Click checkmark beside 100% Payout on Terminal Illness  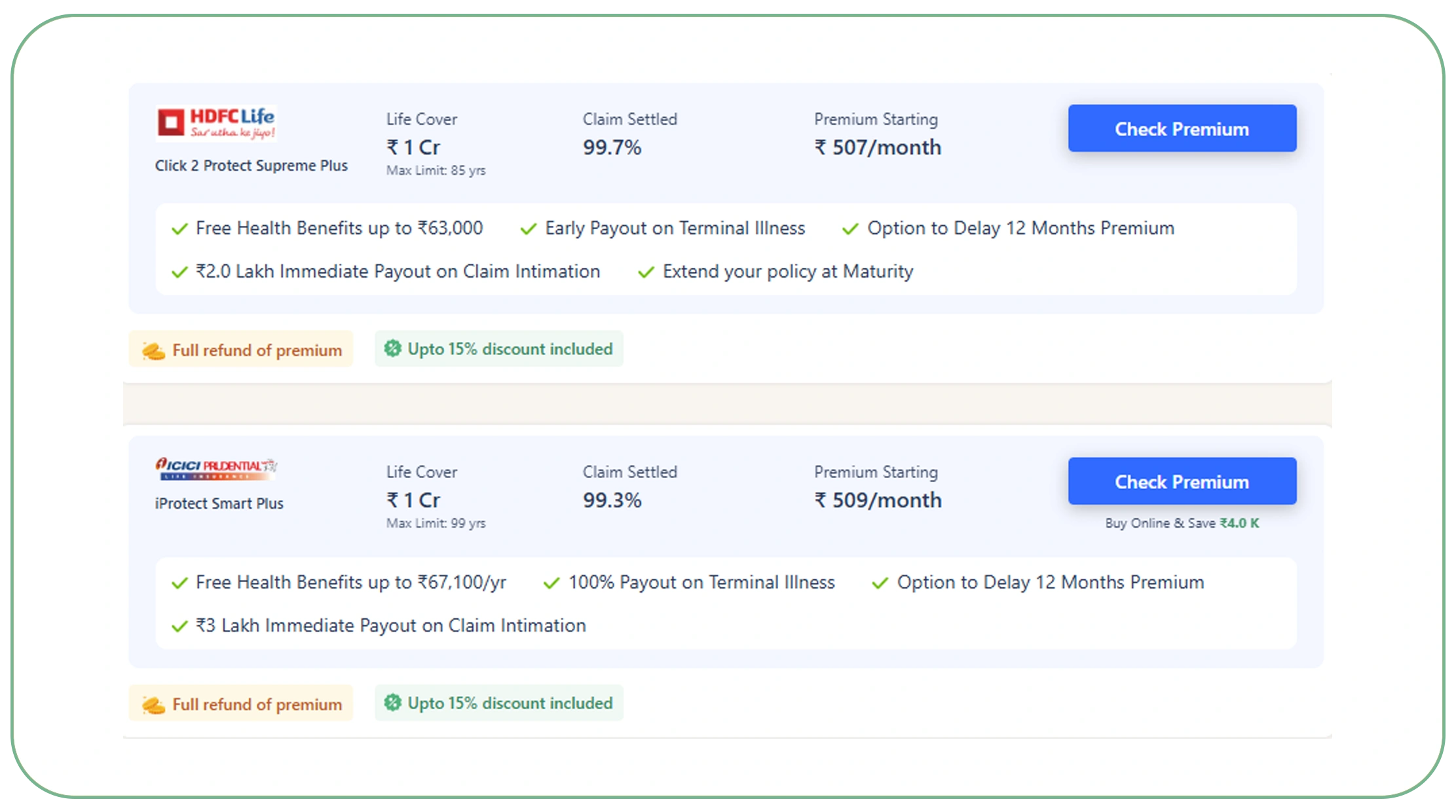(551, 583)
